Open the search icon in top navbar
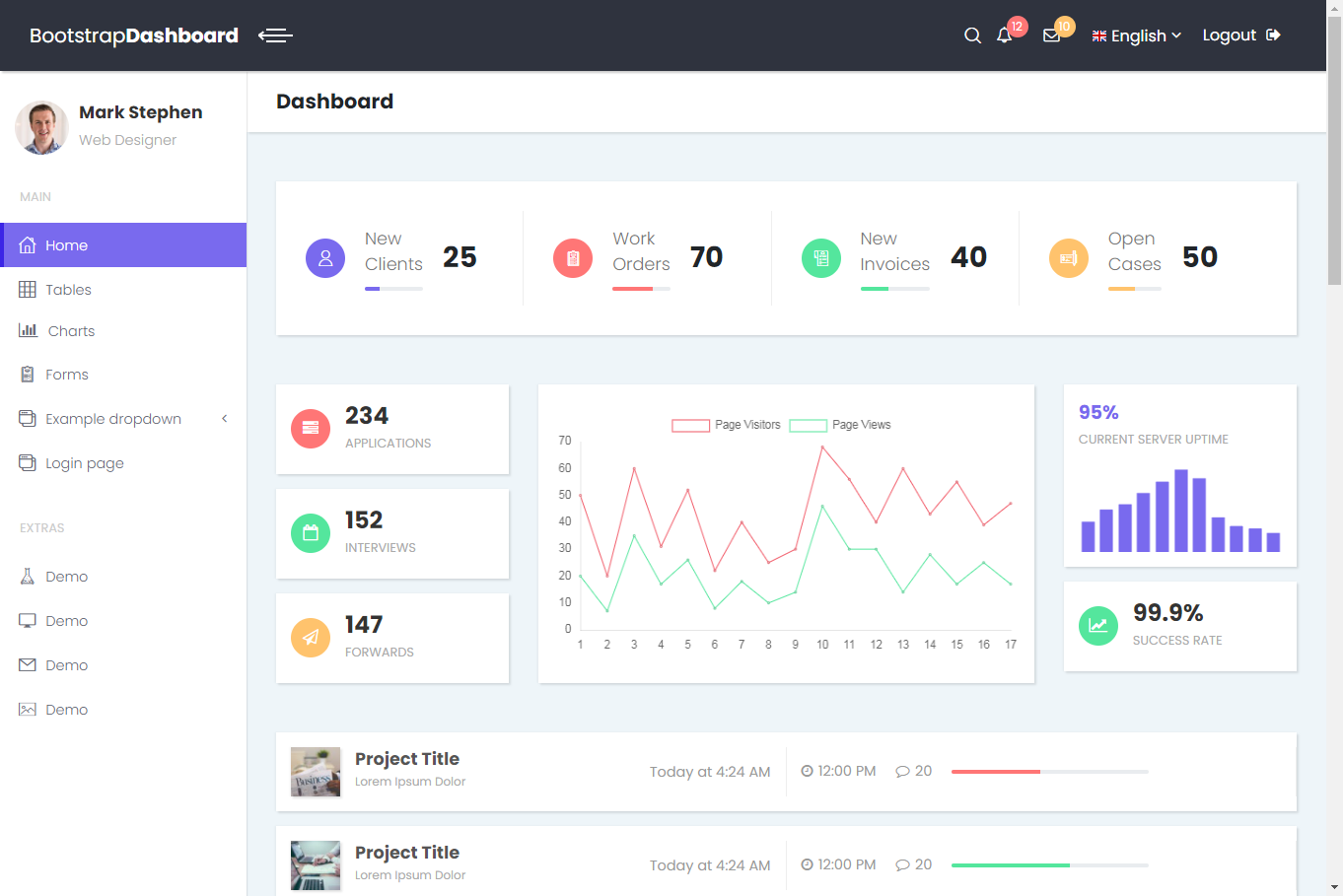The width and height of the screenshot is (1343, 896). pos(972,34)
